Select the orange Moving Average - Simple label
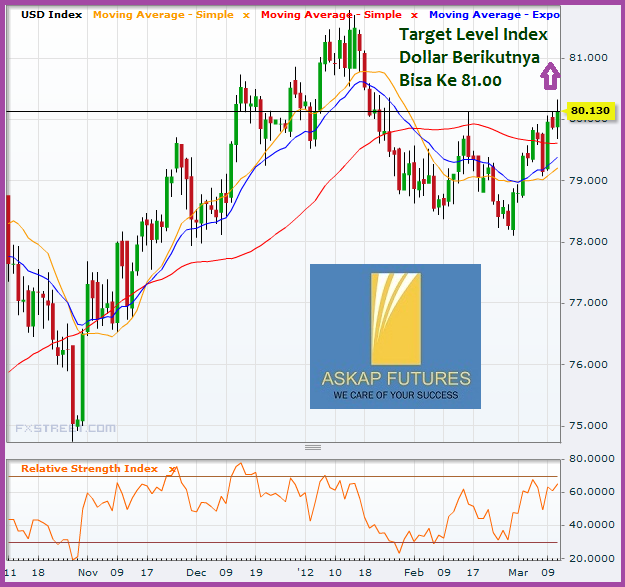The image size is (625, 587). tap(162, 15)
